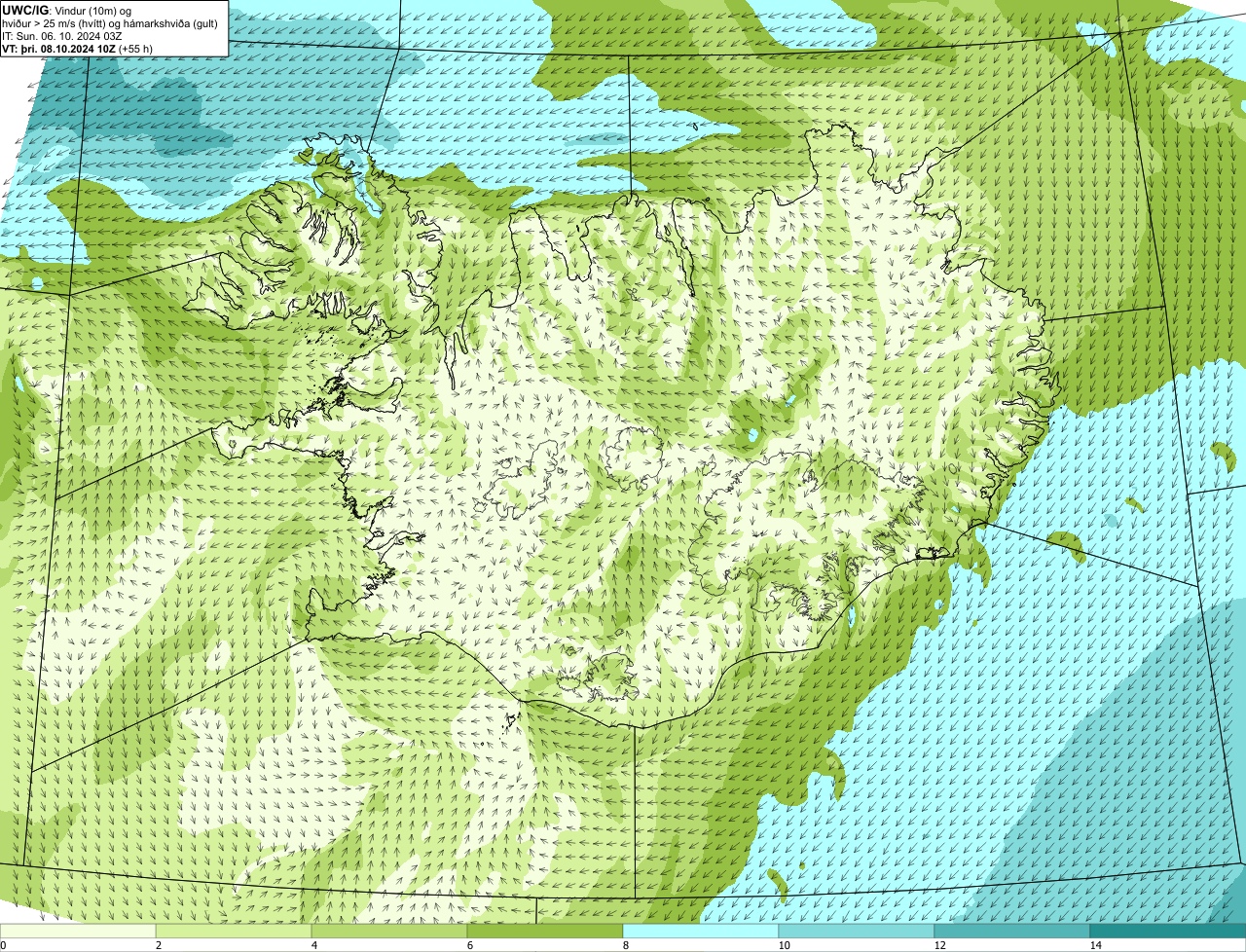Click the legend scale label "2"
1246x952 pixels.
coord(158,945)
